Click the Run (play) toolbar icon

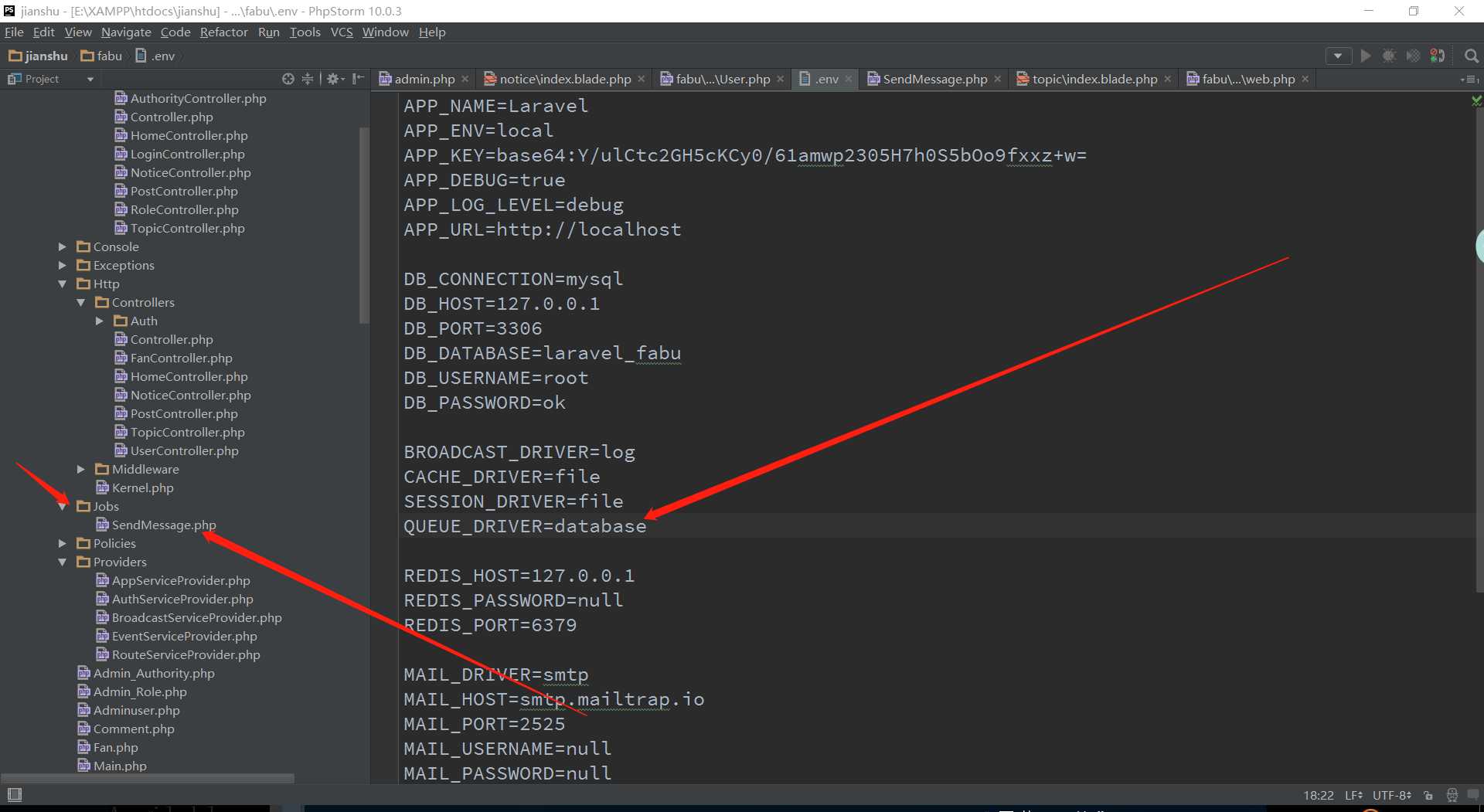click(x=1366, y=56)
